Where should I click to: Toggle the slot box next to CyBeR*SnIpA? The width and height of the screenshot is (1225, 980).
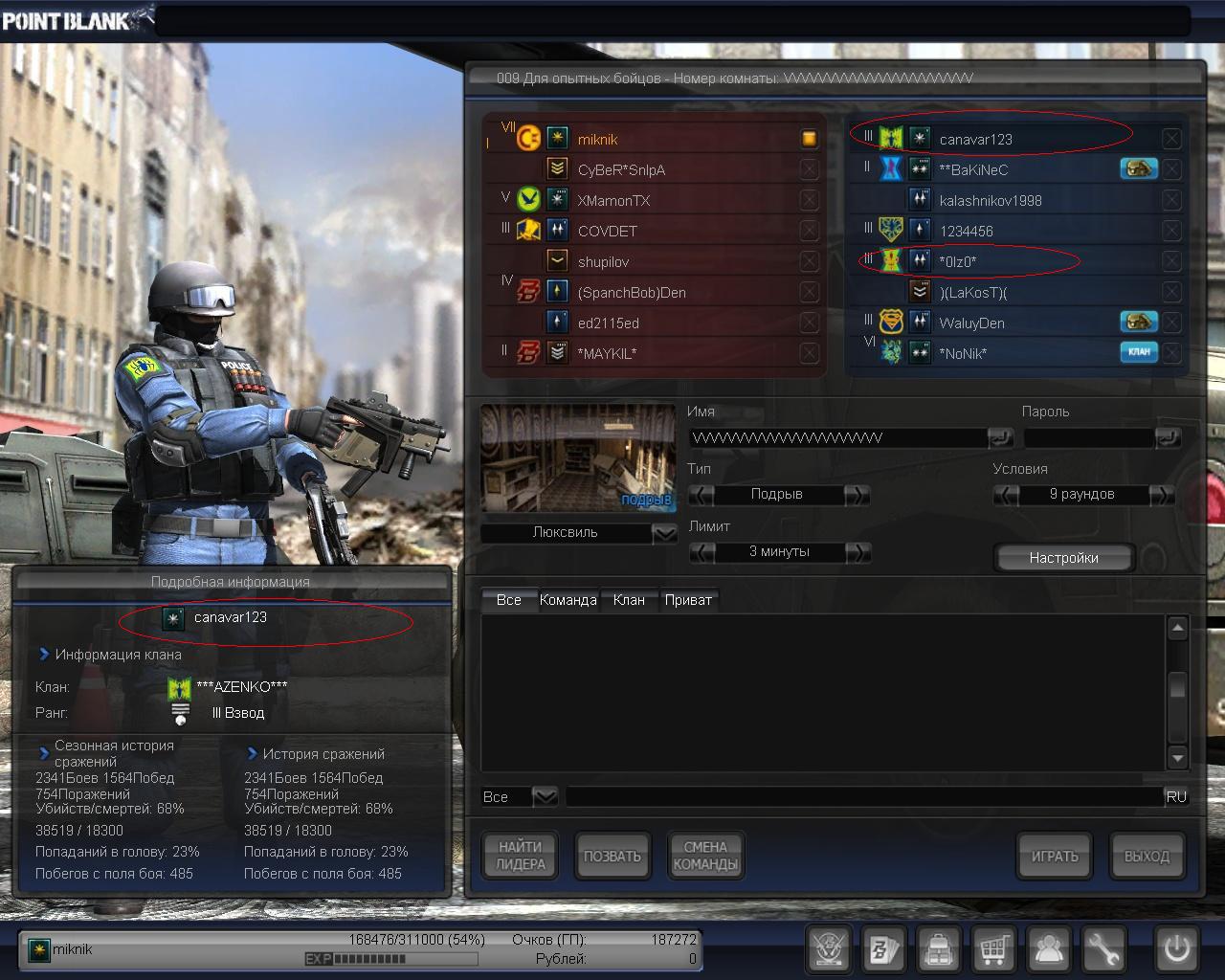pos(809,169)
